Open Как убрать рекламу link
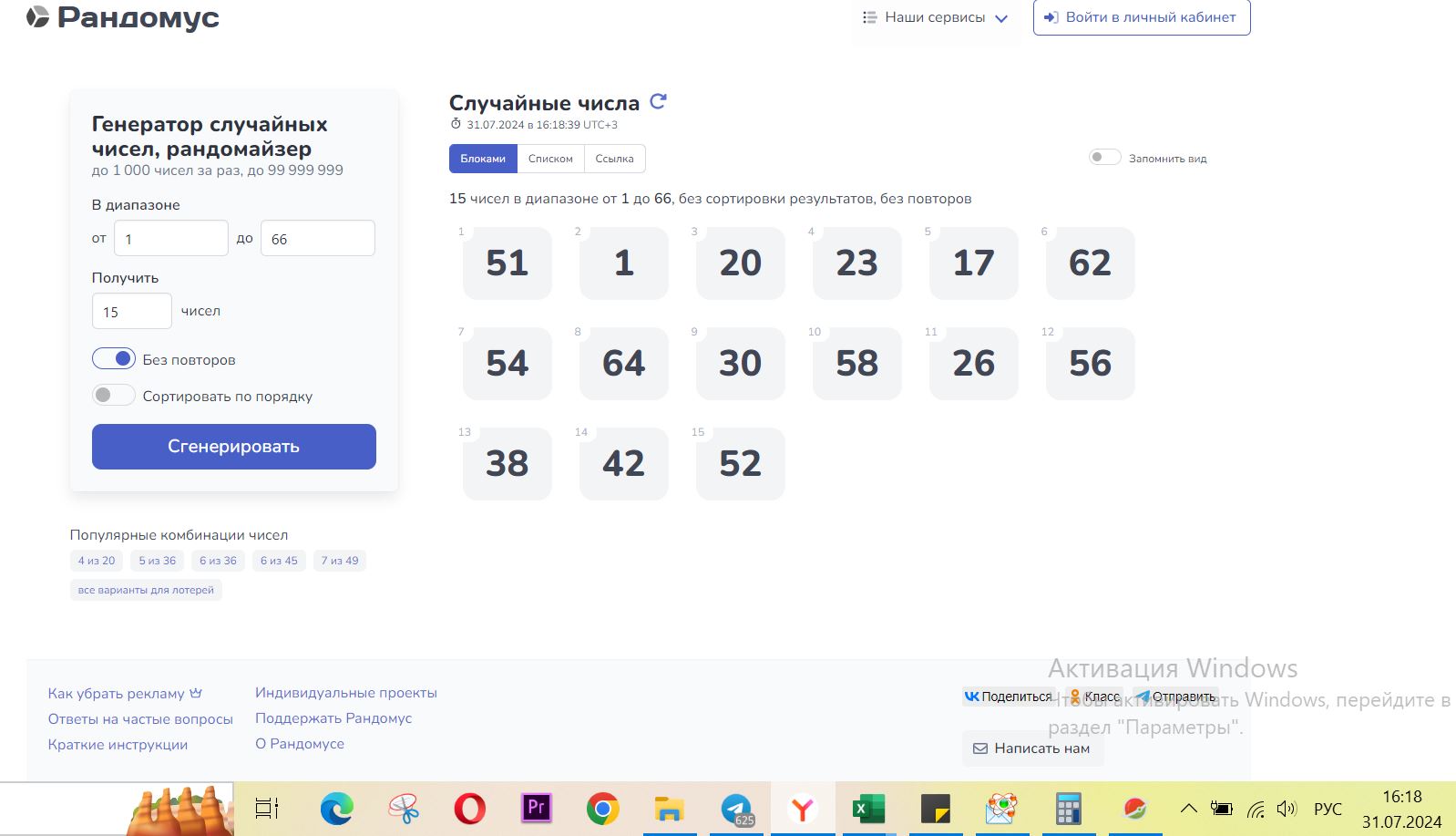The image size is (1456, 836). (x=125, y=694)
